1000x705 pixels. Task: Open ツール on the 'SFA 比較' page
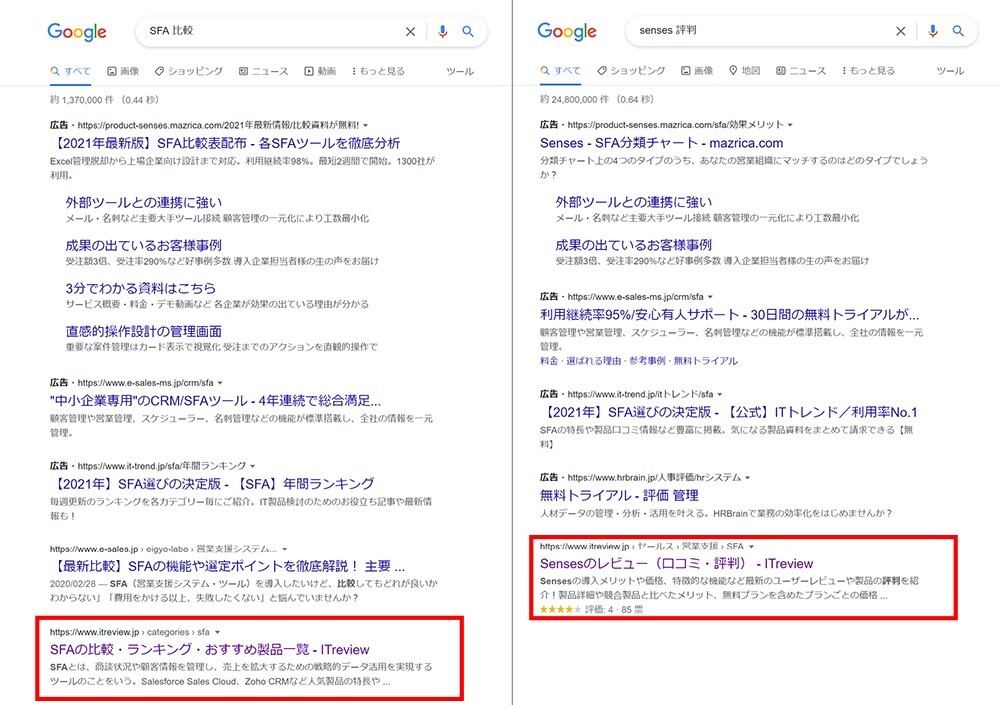click(x=460, y=71)
